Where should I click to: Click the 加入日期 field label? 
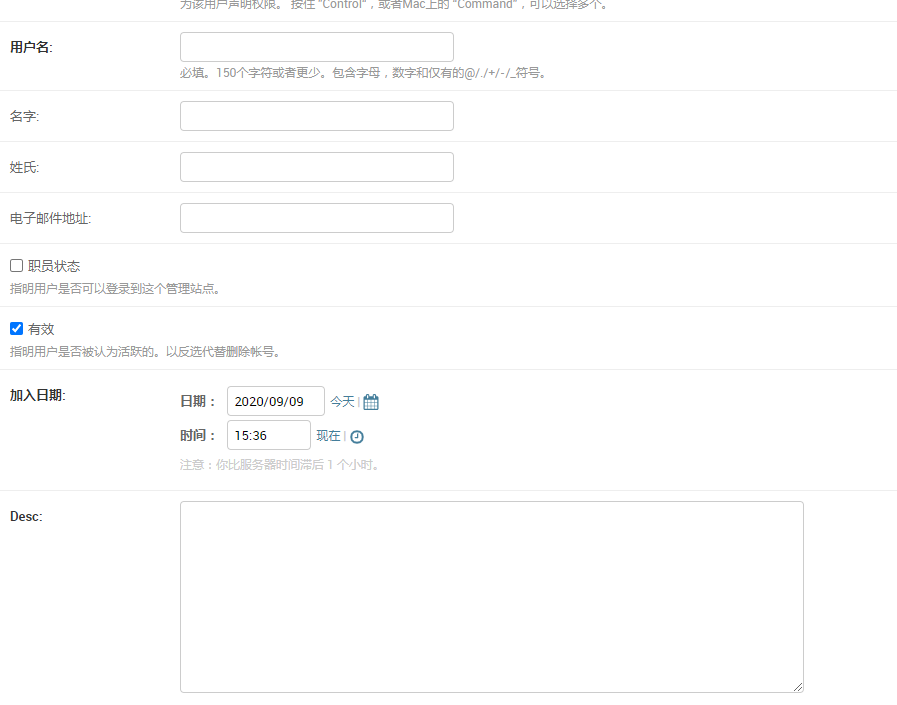tap(38, 395)
